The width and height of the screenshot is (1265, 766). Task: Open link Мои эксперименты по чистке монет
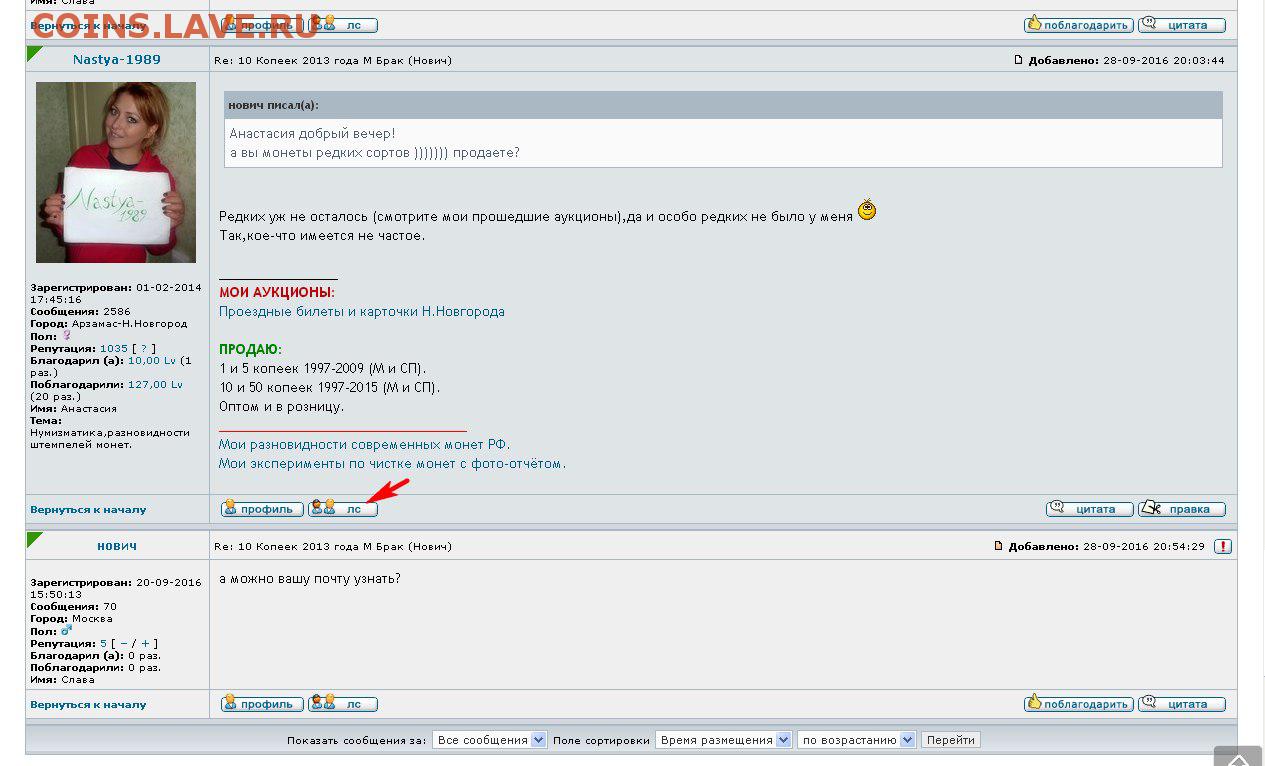coord(392,463)
